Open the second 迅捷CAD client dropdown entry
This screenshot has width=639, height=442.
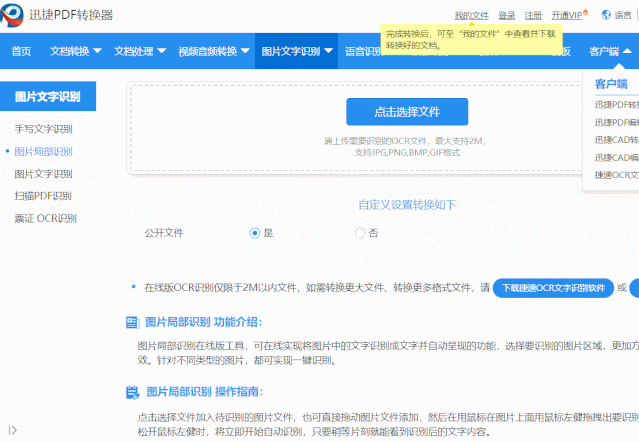[x=617, y=157]
